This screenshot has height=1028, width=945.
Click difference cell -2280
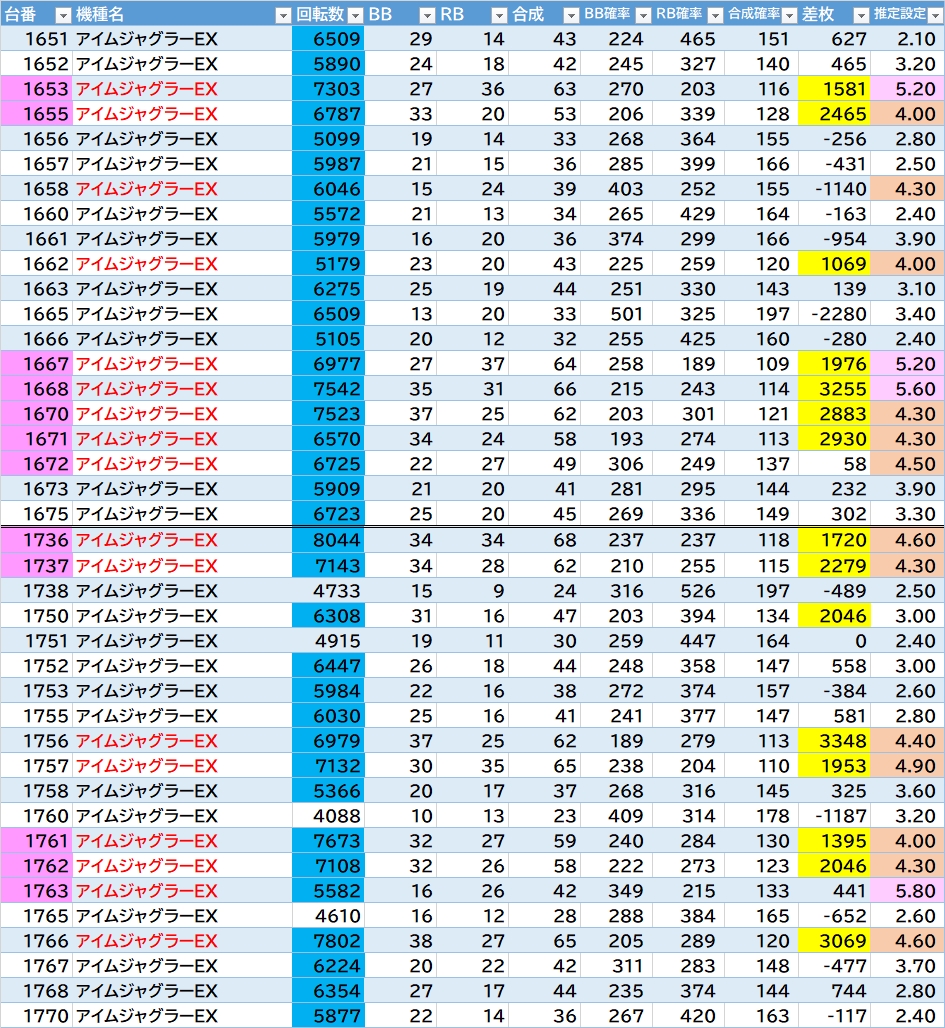tap(834, 314)
